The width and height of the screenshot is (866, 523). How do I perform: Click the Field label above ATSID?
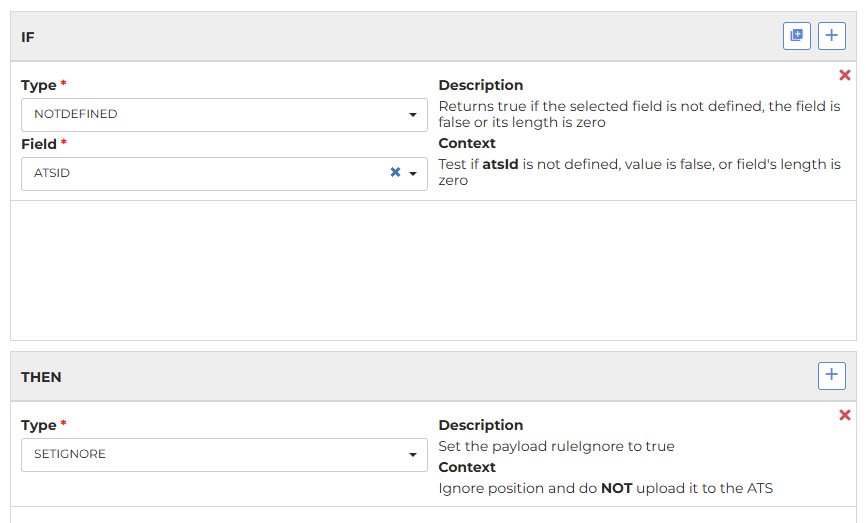[39, 144]
